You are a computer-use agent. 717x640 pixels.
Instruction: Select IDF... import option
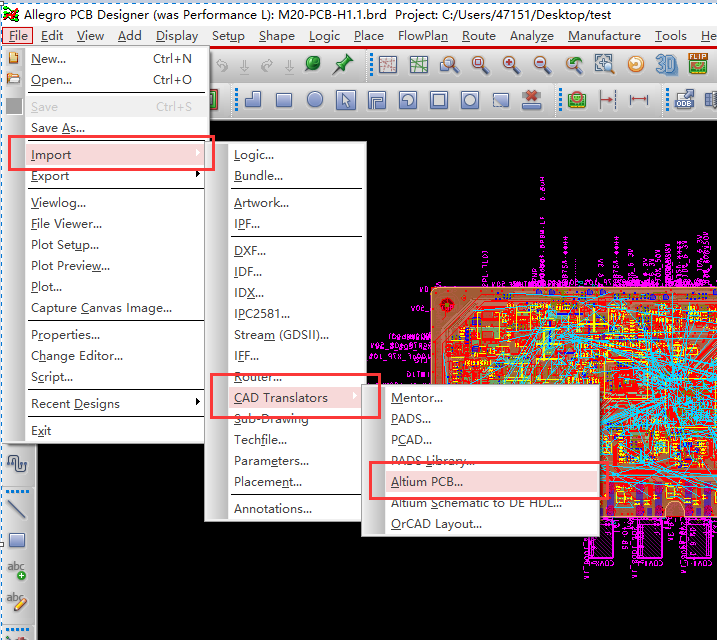tap(295, 272)
